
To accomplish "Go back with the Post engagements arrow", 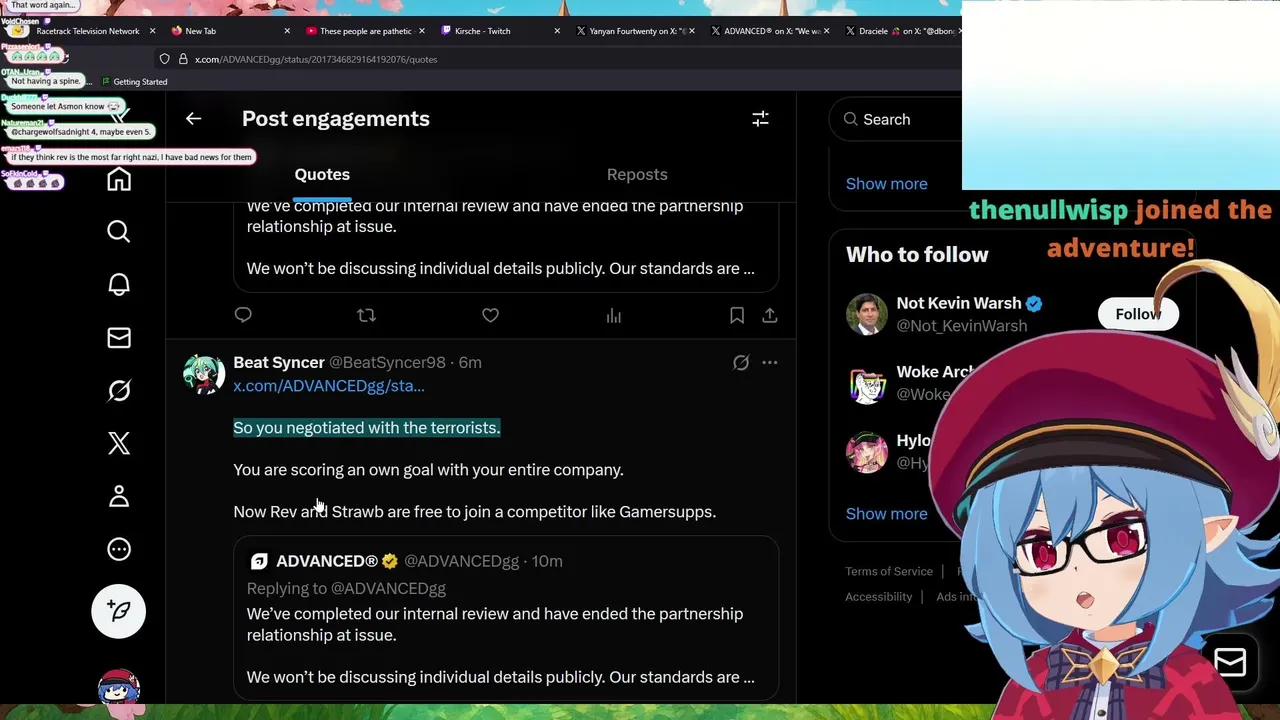I will tap(193, 119).
